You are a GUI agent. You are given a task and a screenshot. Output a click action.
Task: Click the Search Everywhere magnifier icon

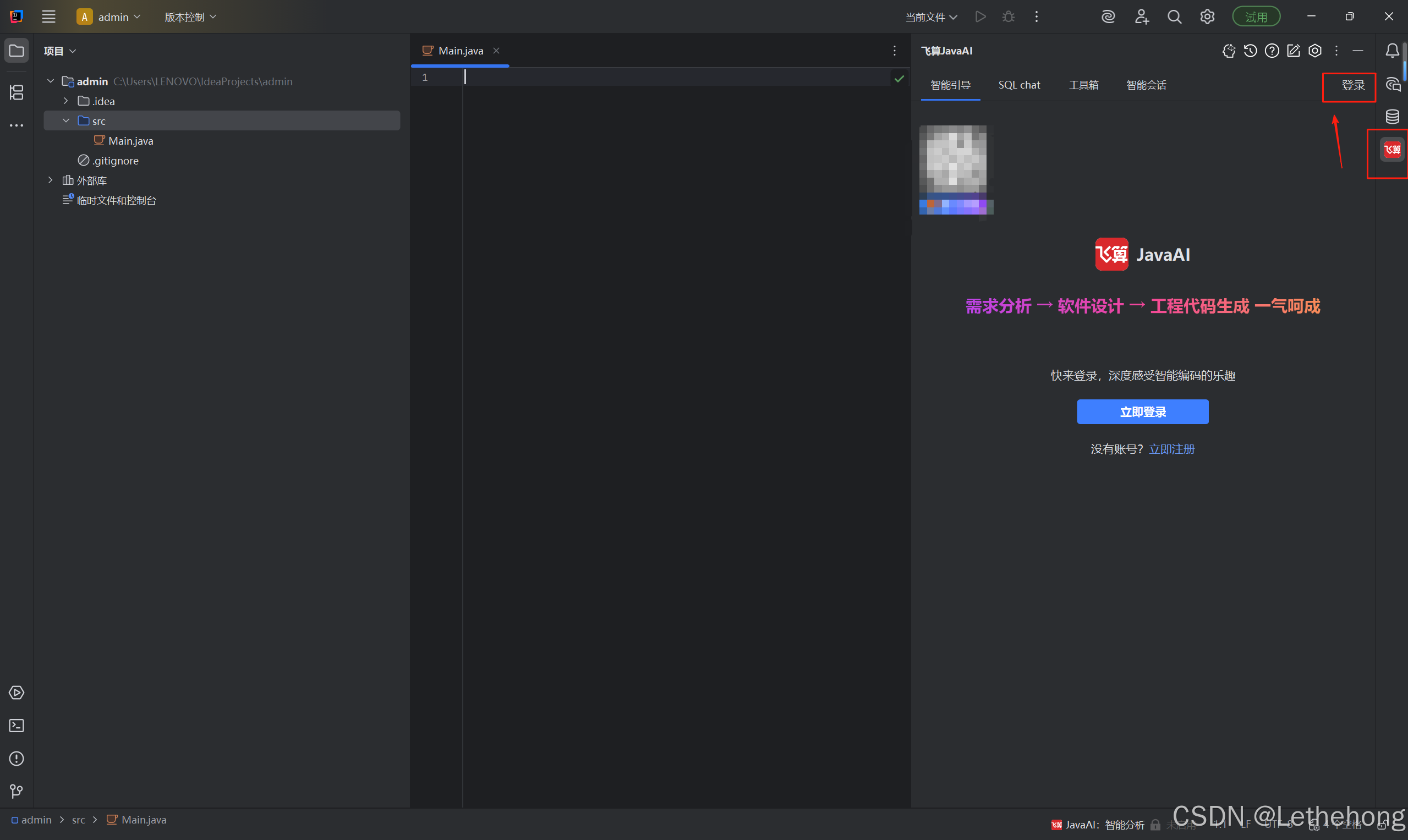click(x=1174, y=17)
